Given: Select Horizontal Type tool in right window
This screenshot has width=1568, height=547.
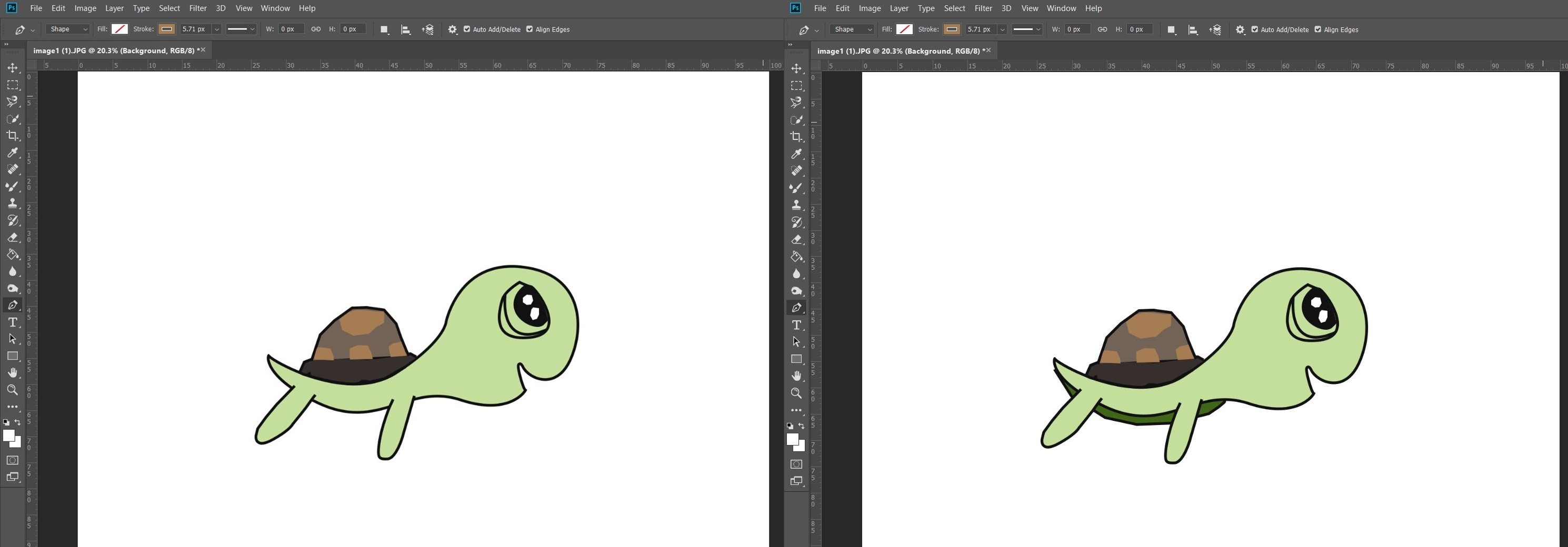Looking at the screenshot, I should pos(796,325).
